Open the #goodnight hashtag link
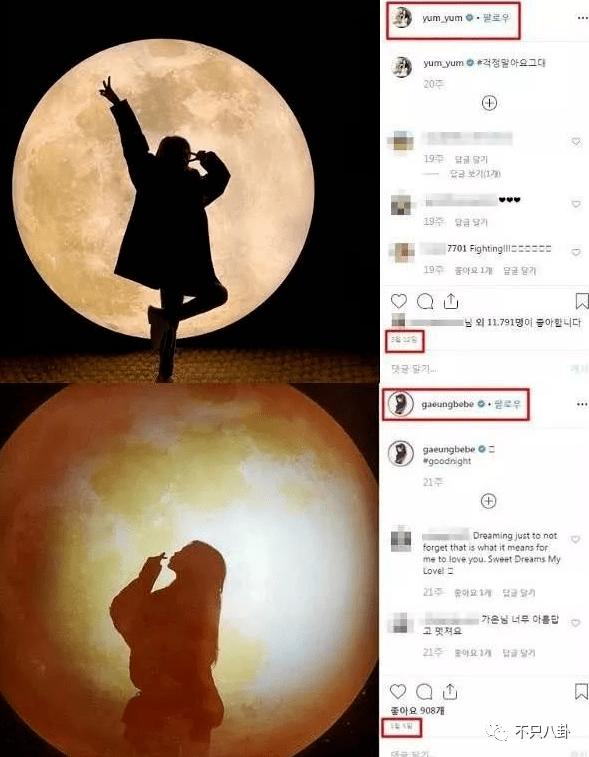Image resolution: width=589 pixels, height=757 pixels. [447, 461]
